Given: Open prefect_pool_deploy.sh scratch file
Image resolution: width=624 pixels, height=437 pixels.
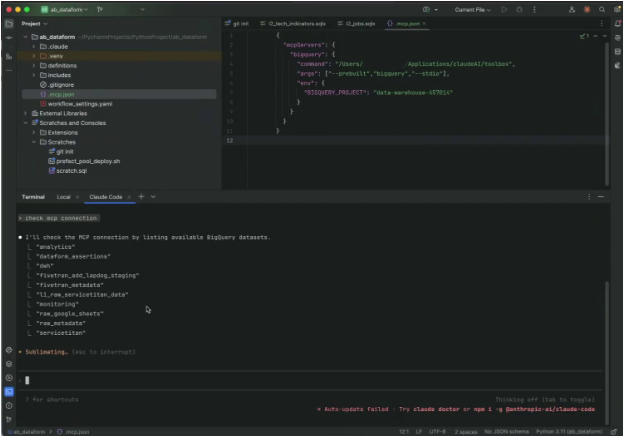Looking at the screenshot, I should click(x=87, y=161).
